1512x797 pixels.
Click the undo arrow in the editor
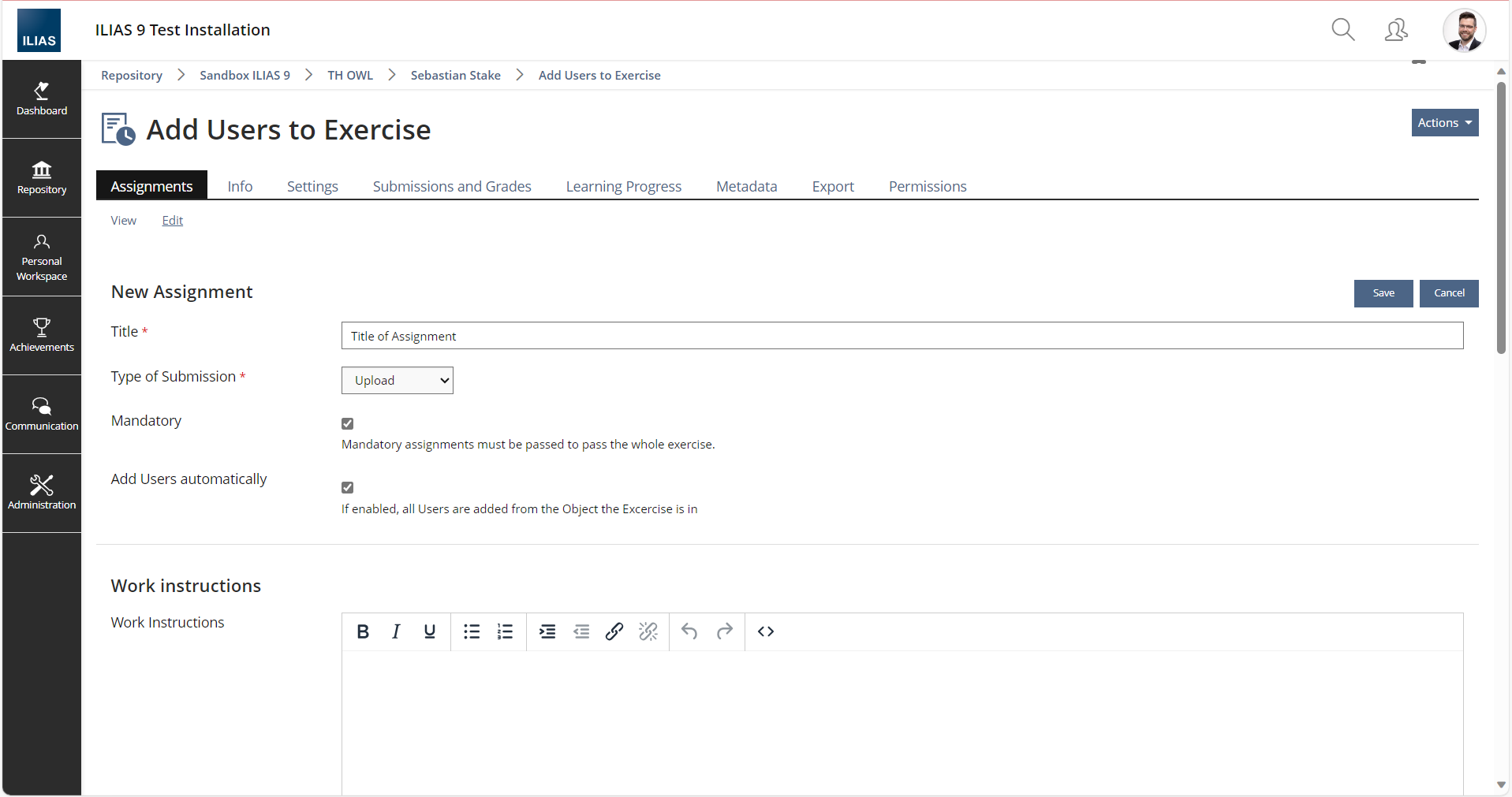[x=689, y=631]
